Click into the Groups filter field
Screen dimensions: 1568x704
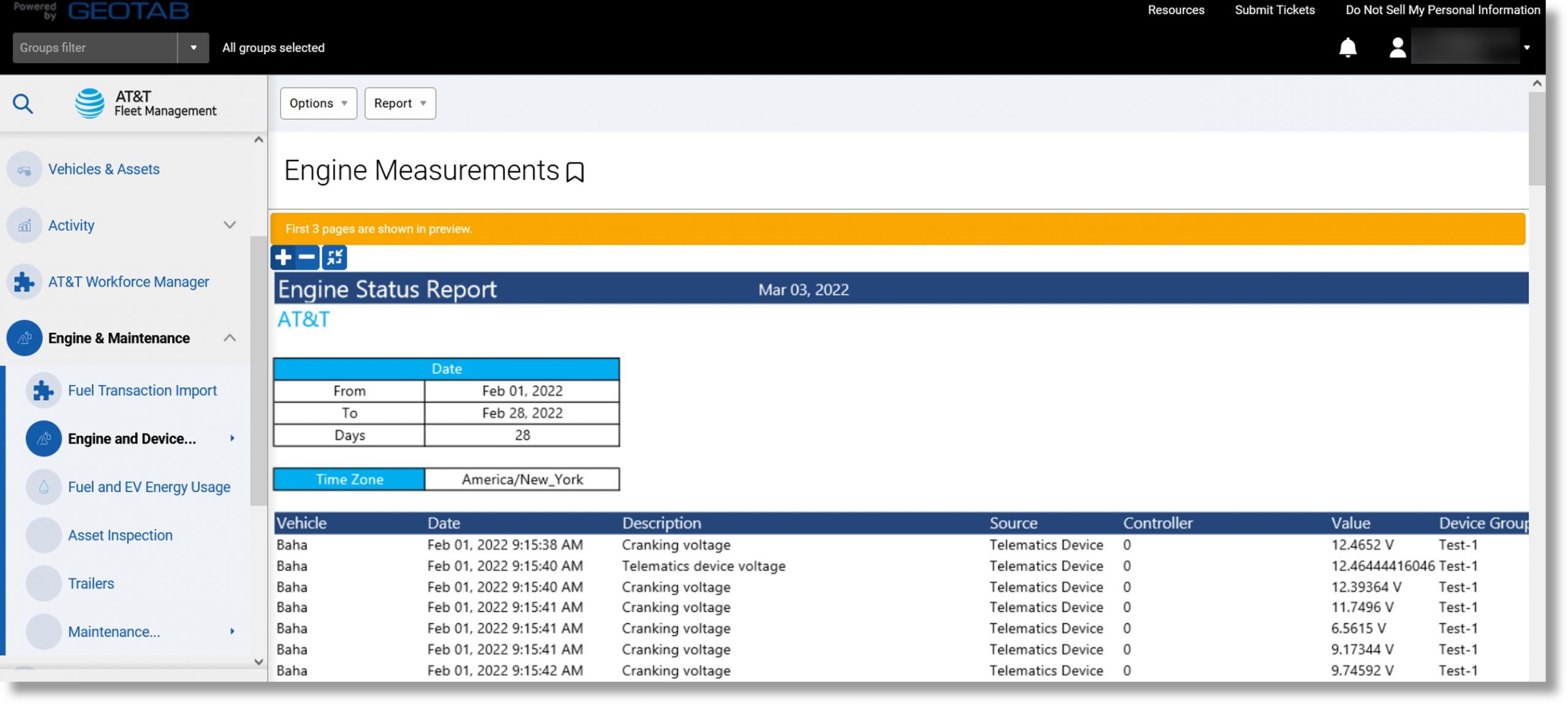[x=95, y=48]
